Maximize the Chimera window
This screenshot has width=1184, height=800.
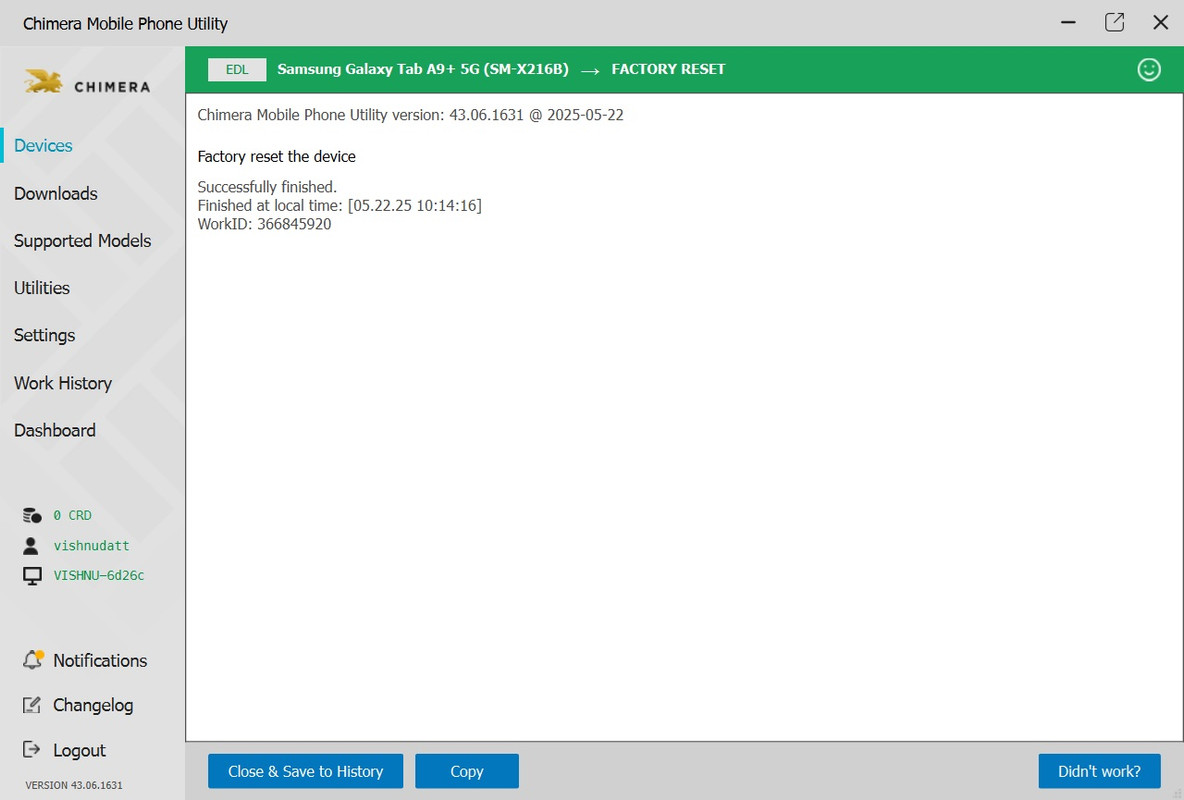click(1115, 23)
